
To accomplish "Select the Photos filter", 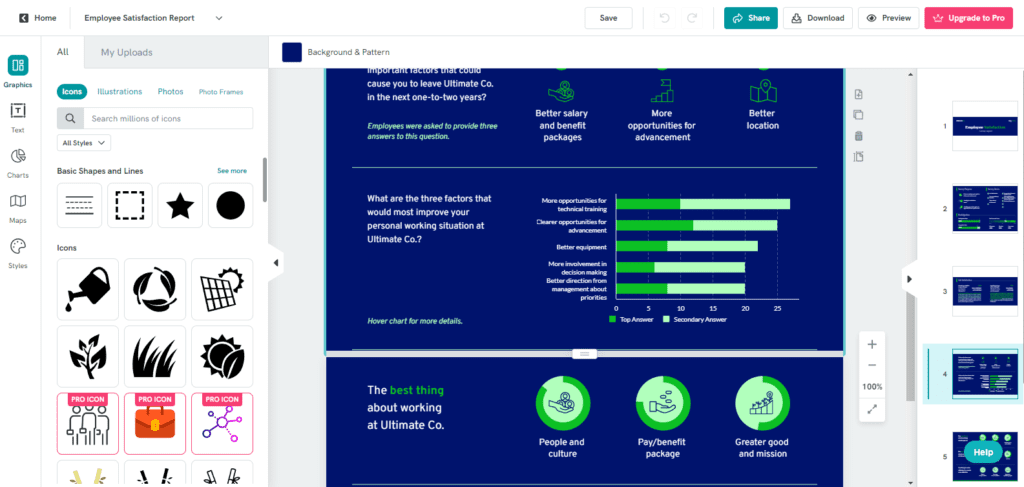I will (x=170, y=91).
